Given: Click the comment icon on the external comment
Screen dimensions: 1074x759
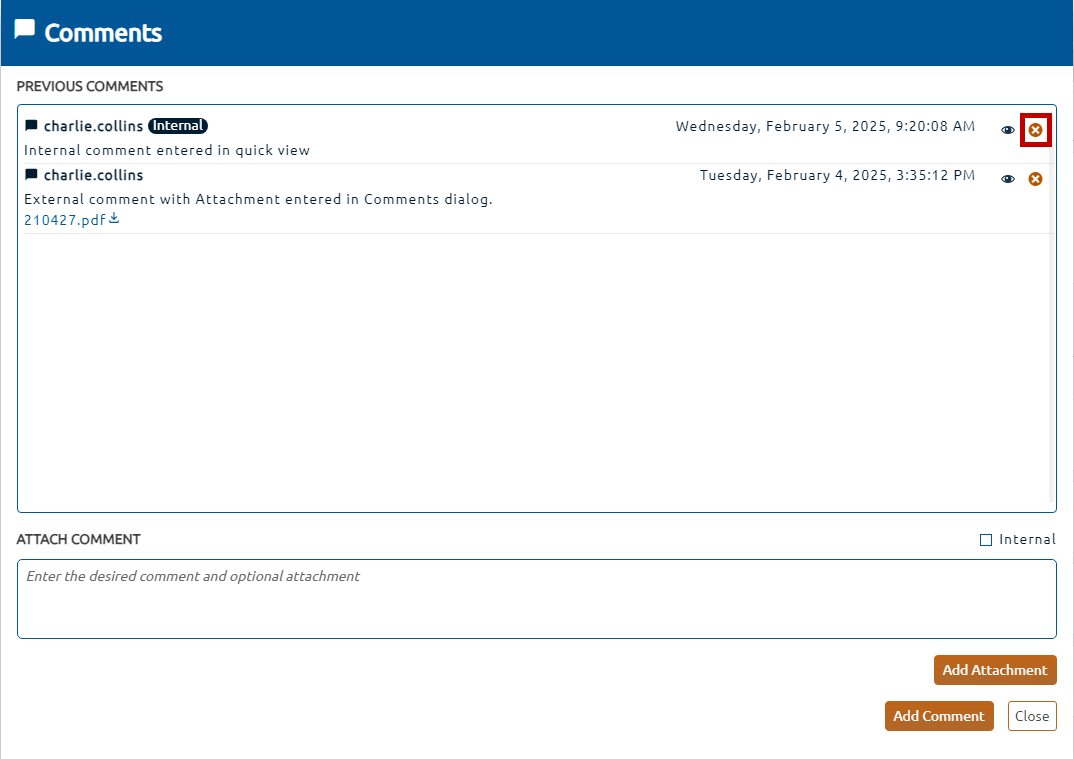Looking at the screenshot, I should 31,175.
